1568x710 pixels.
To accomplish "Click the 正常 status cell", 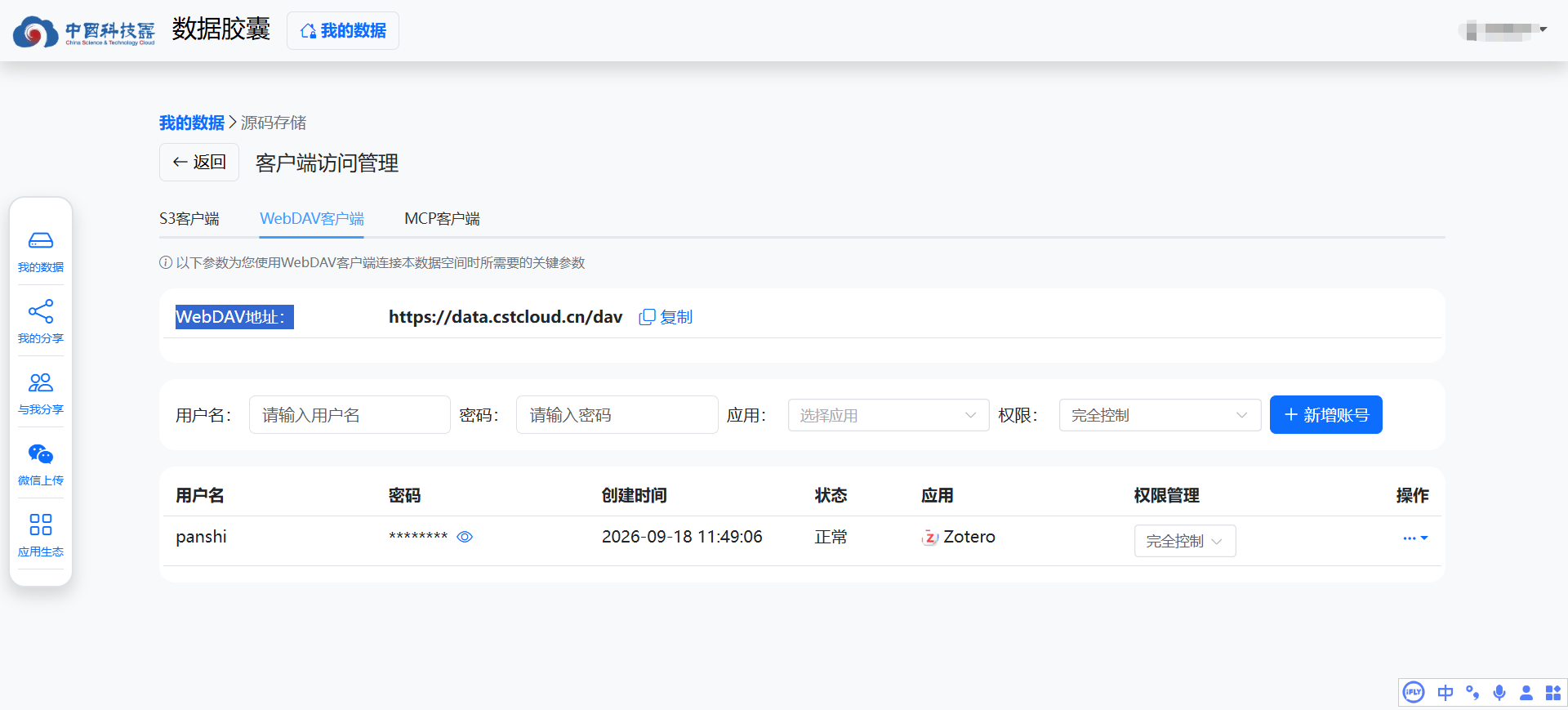I will [831, 537].
